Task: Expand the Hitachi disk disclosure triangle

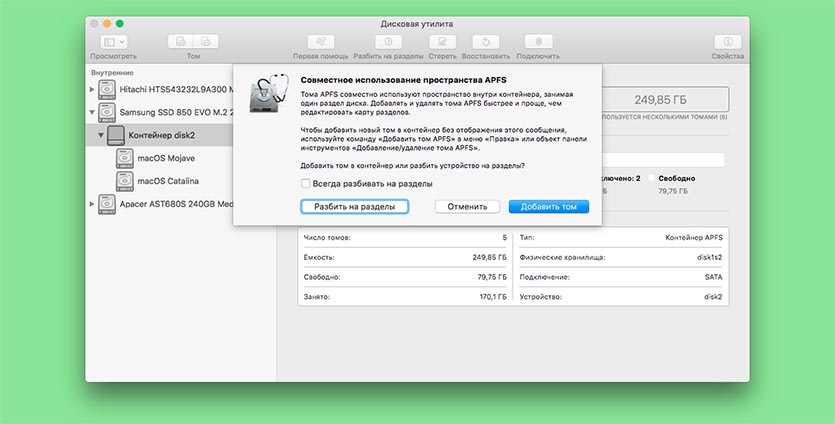Action: pyautogui.click(x=93, y=89)
